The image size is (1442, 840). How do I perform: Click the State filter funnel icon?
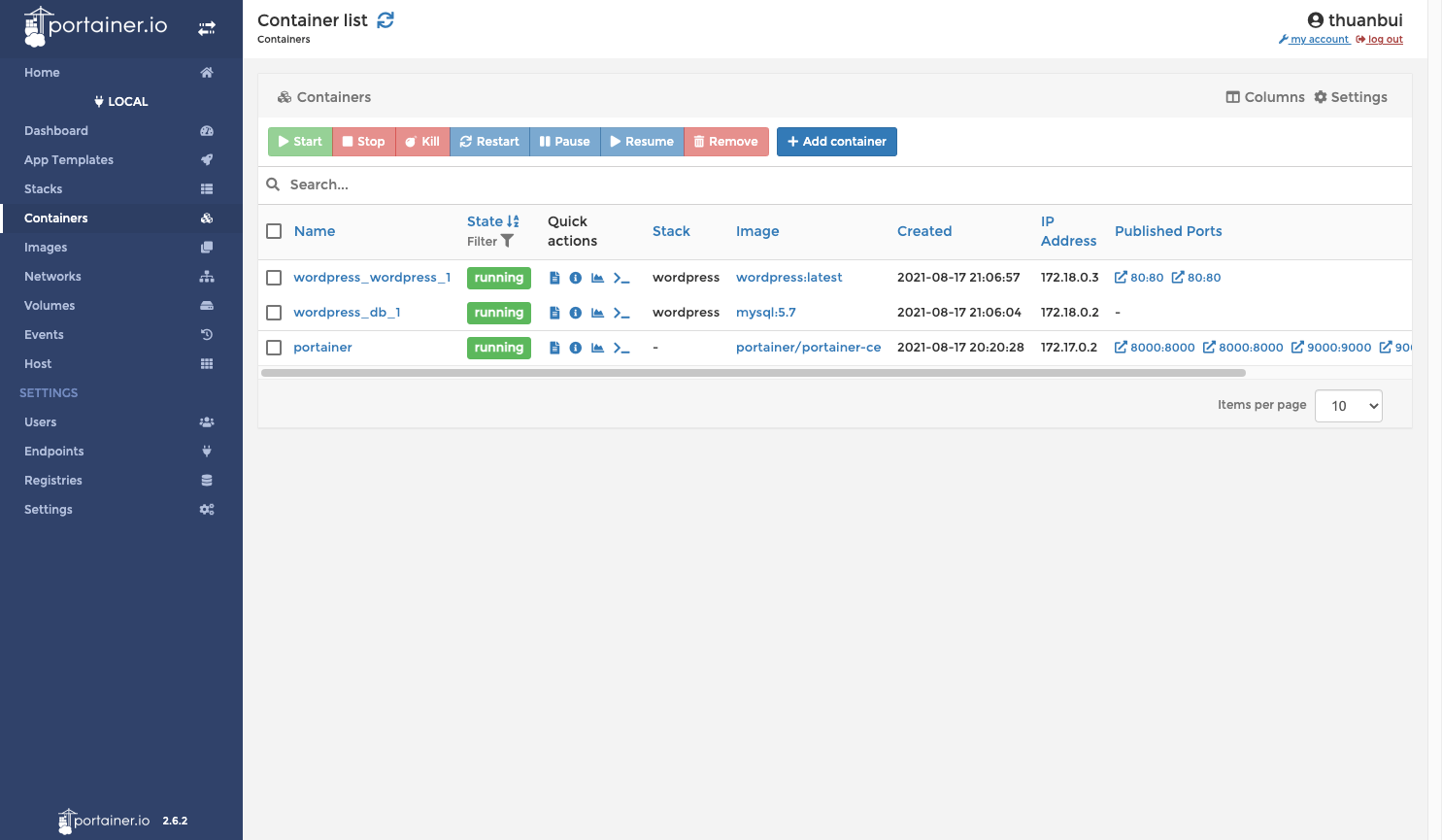pyautogui.click(x=507, y=241)
